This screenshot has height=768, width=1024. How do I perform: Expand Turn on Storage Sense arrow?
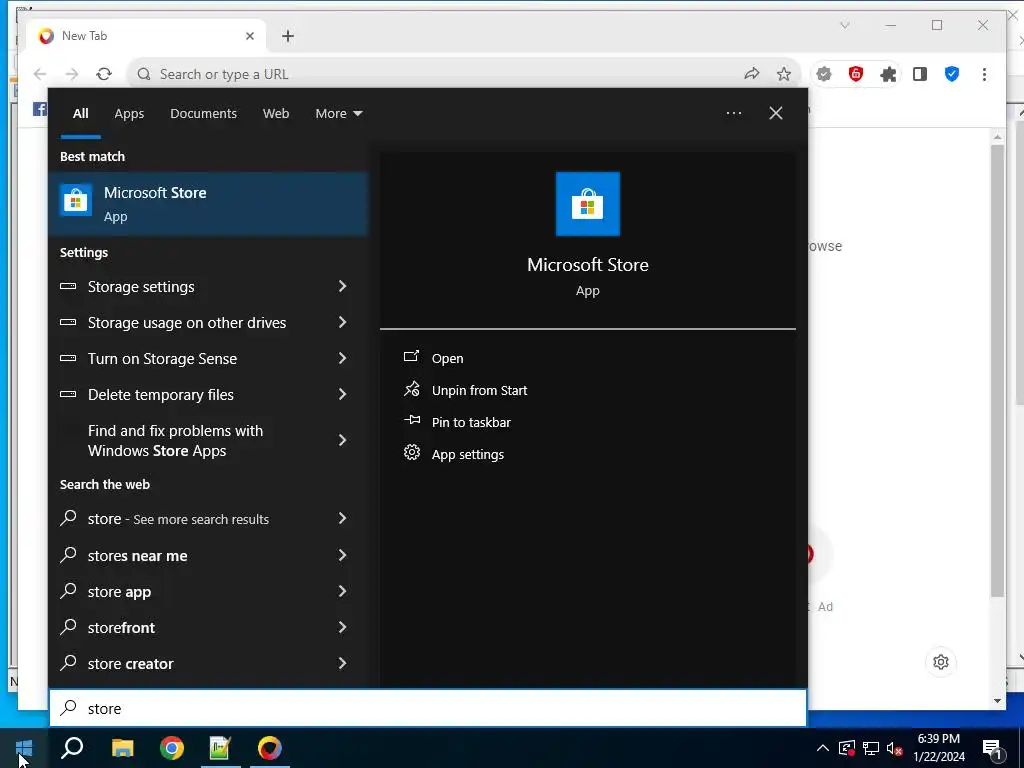pyautogui.click(x=342, y=358)
